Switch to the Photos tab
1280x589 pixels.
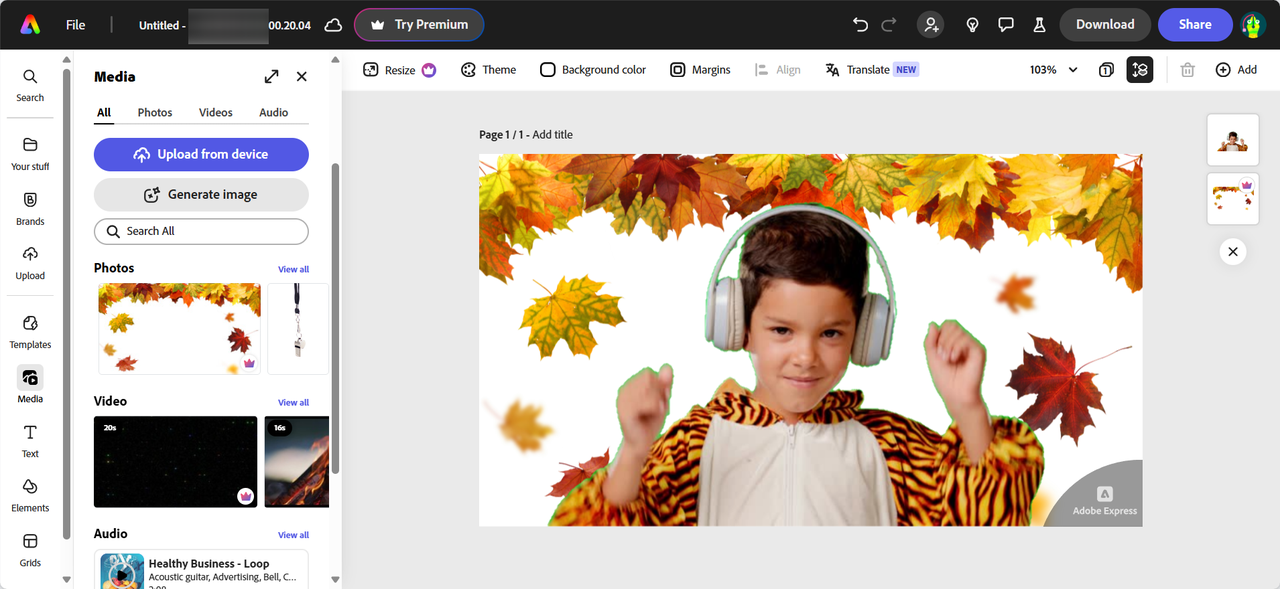[155, 113]
